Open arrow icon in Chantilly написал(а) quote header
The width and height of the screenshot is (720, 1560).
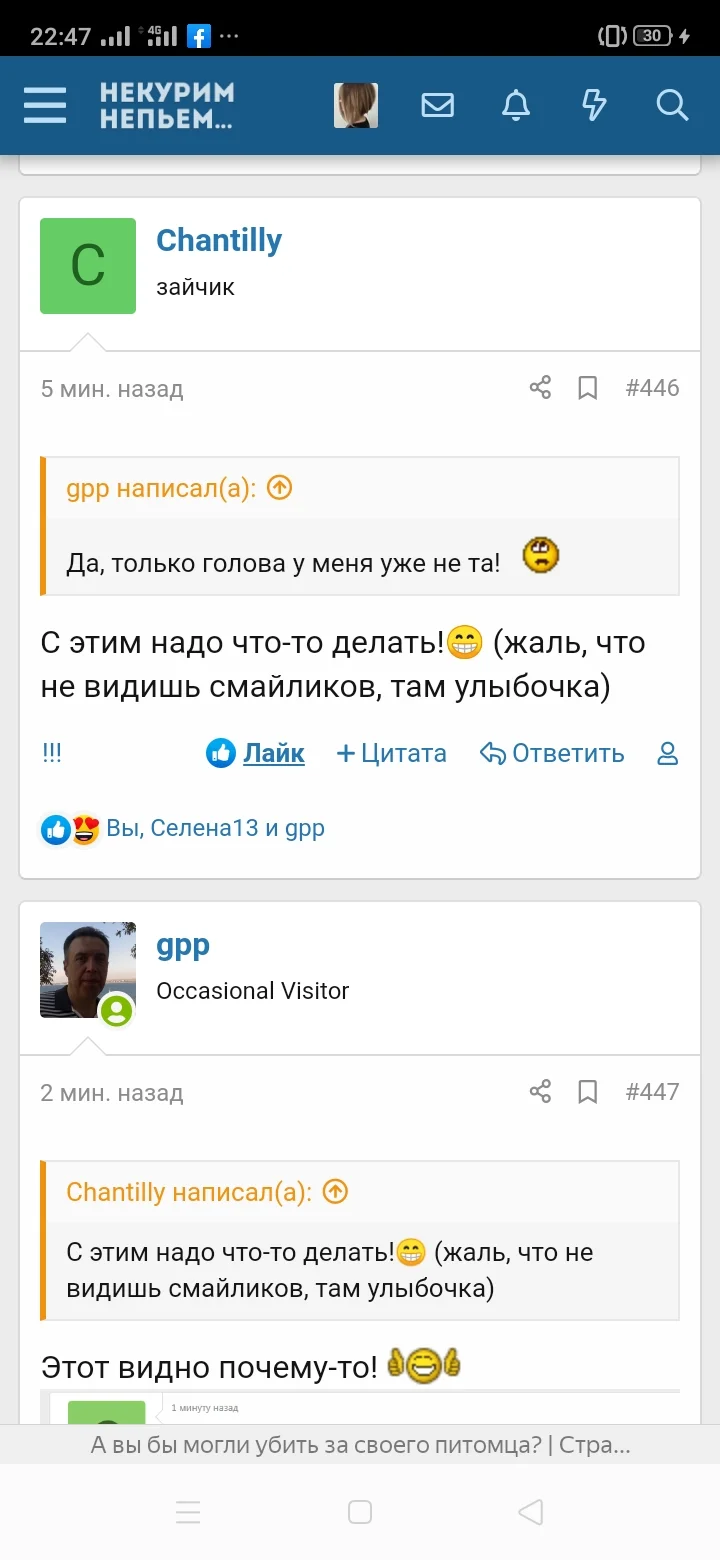pyautogui.click(x=335, y=1191)
